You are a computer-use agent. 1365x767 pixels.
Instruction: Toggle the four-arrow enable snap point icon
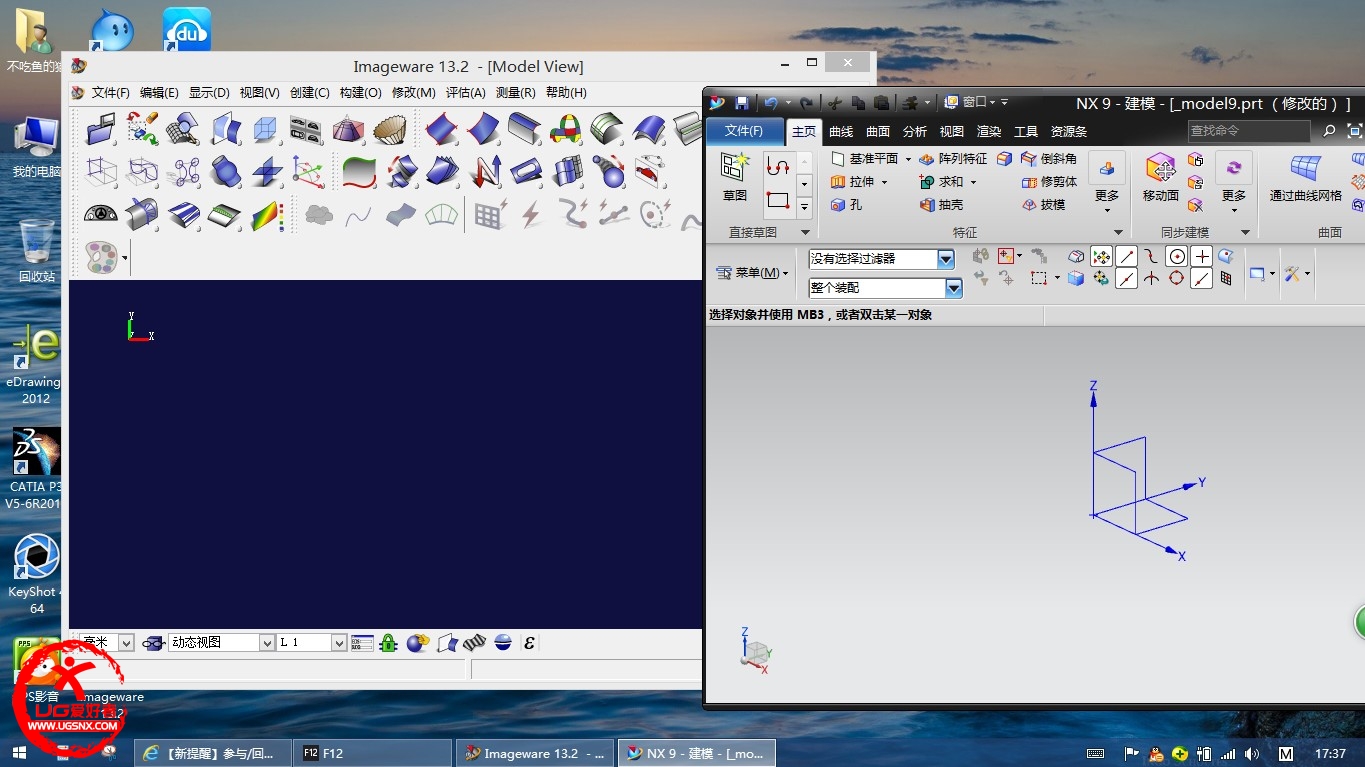1101,257
